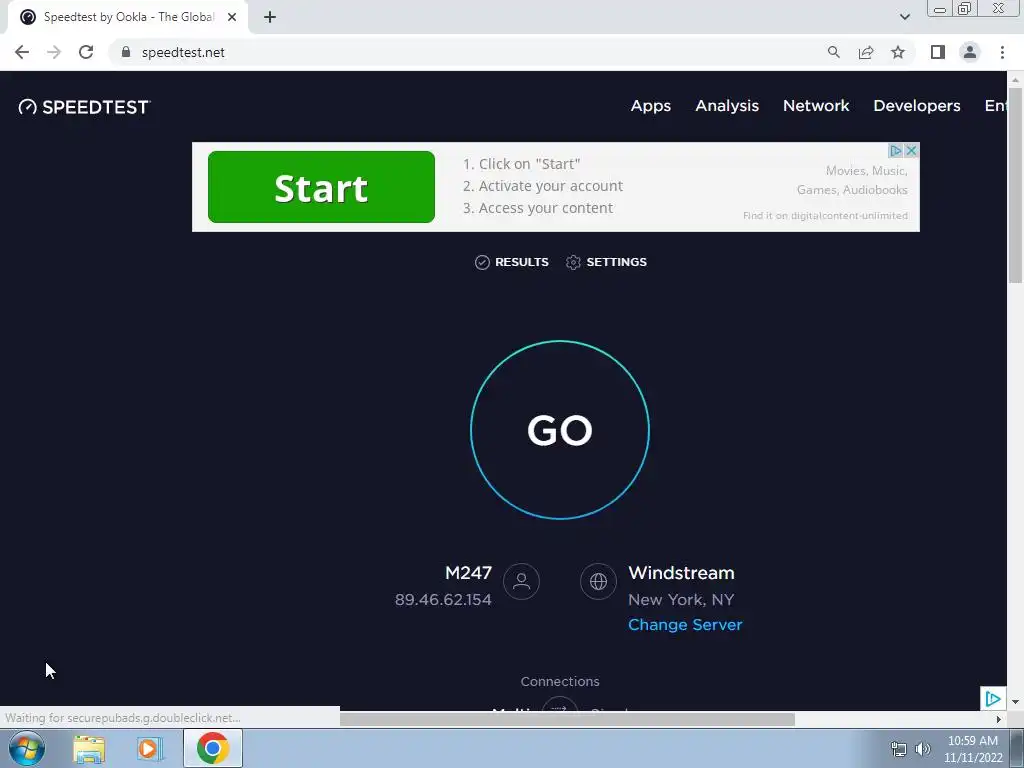Open the Apps menu
This screenshot has width=1024, height=768.
(650, 106)
